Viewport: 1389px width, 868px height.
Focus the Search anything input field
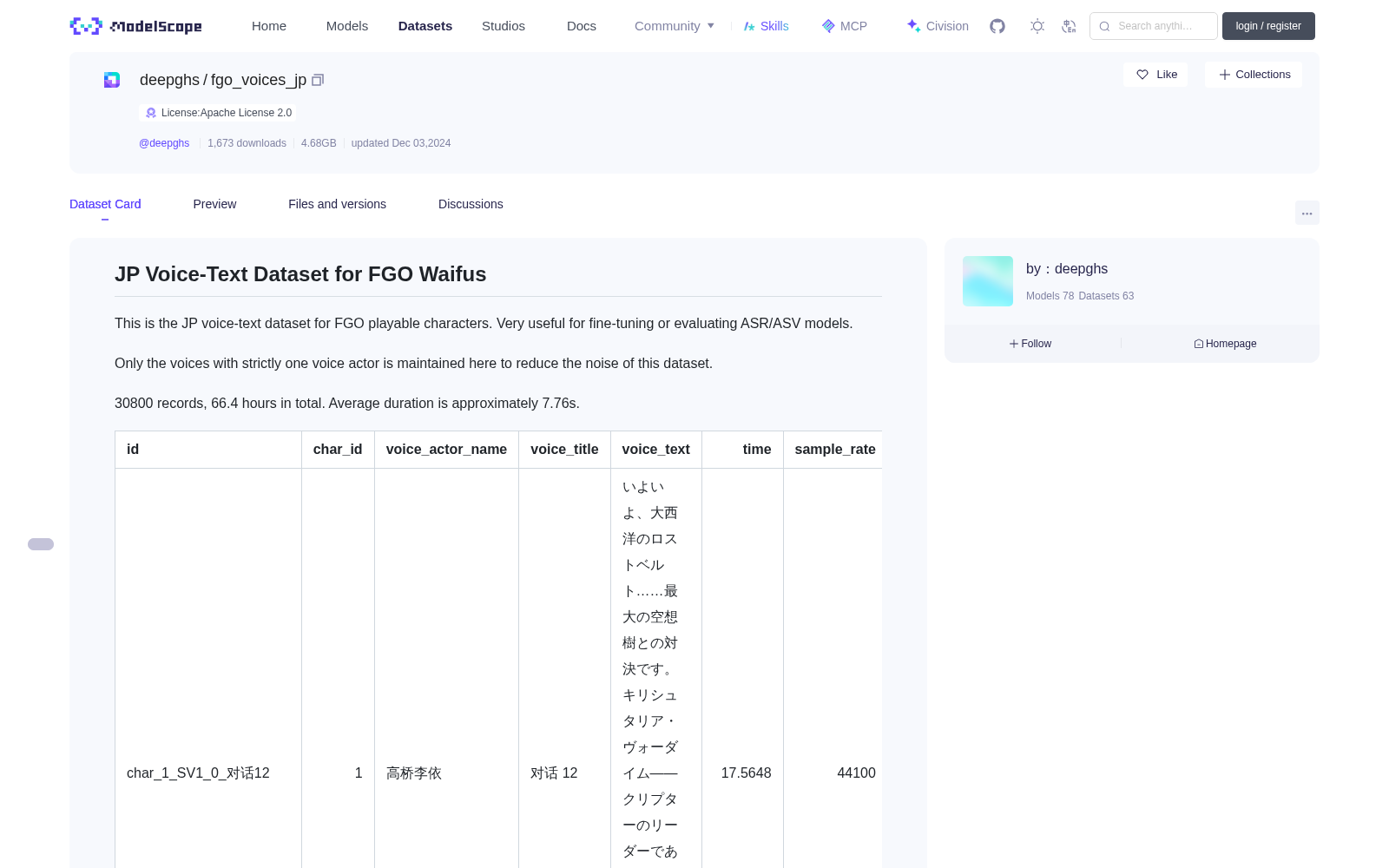point(1154,26)
